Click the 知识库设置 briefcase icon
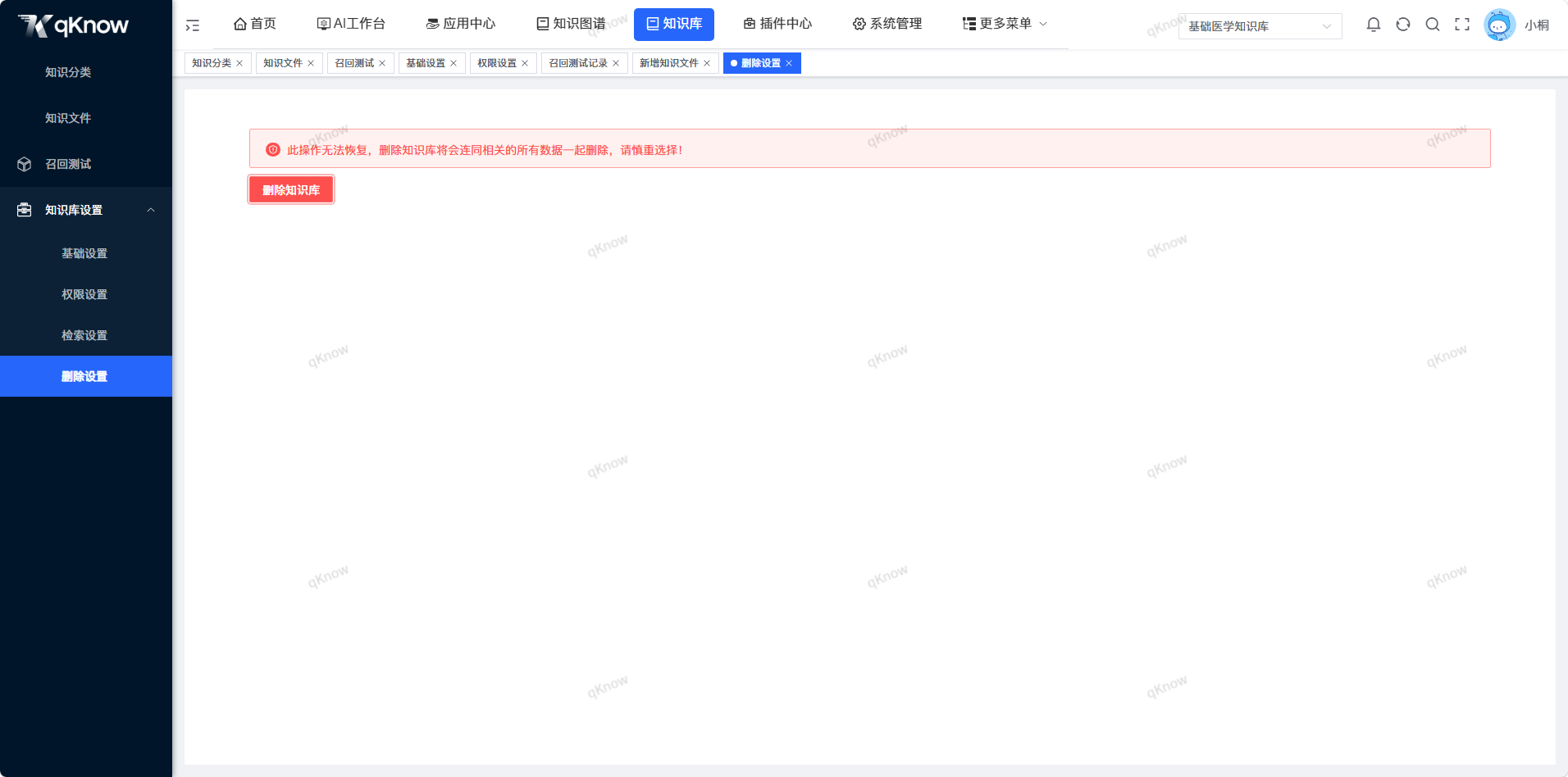 [x=25, y=210]
